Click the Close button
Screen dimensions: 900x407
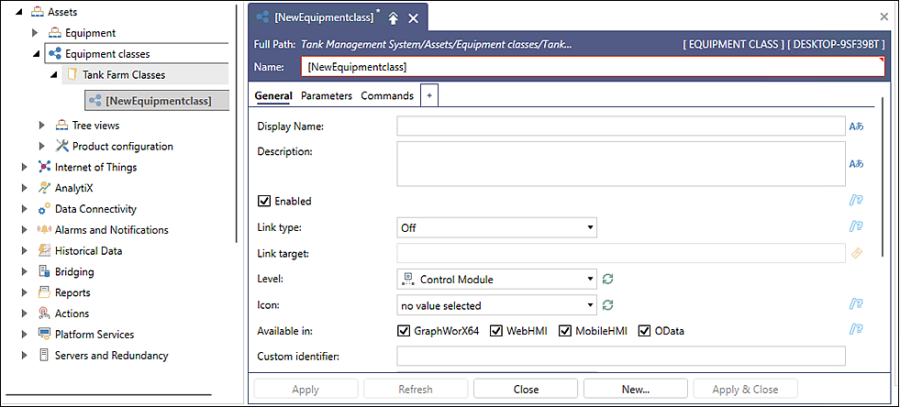click(x=526, y=389)
